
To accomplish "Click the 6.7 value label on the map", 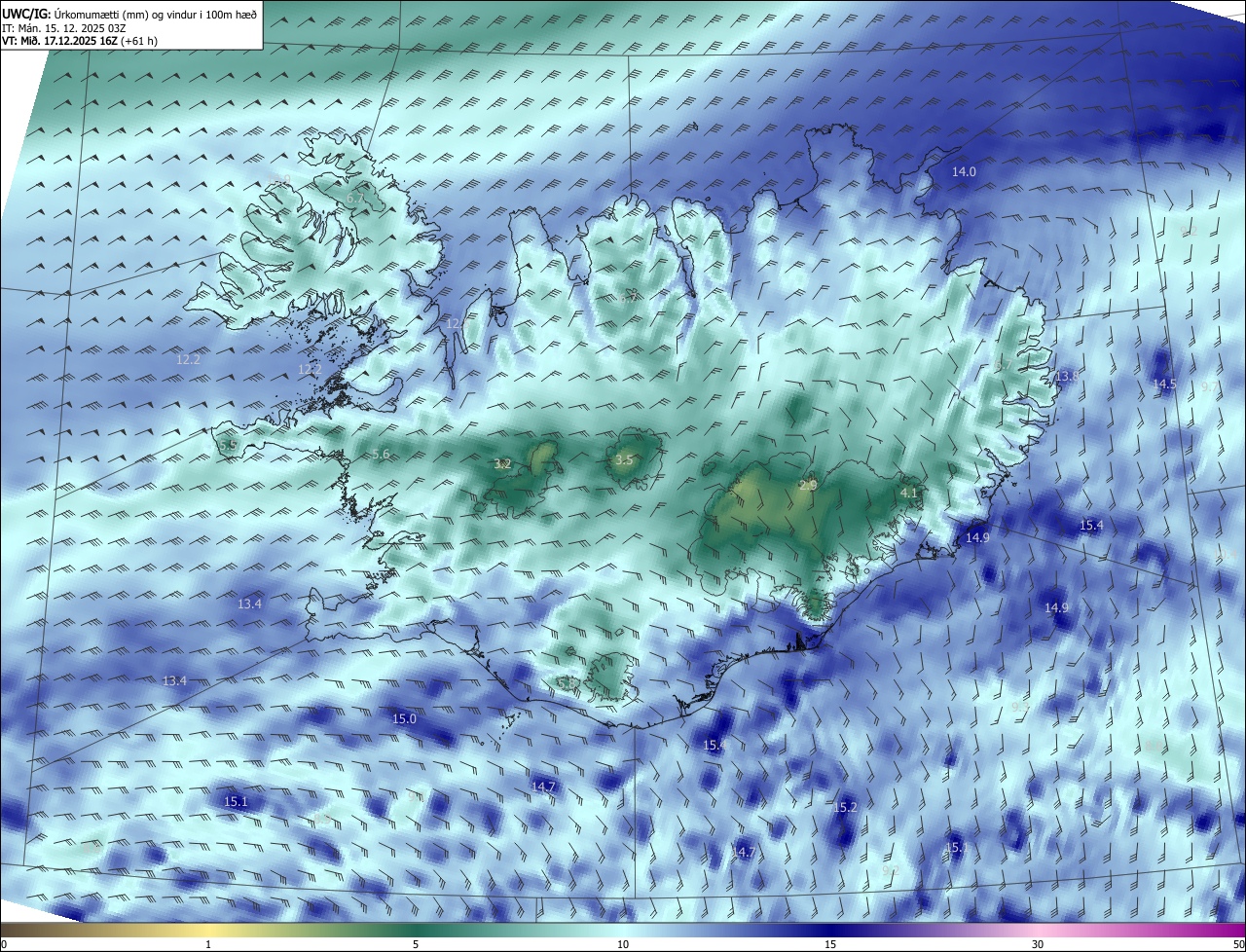I will [355, 198].
